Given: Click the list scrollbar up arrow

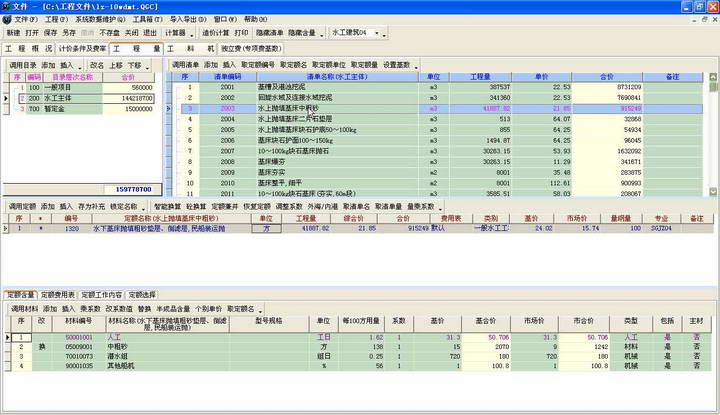Looking at the screenshot, I should [x=713, y=77].
